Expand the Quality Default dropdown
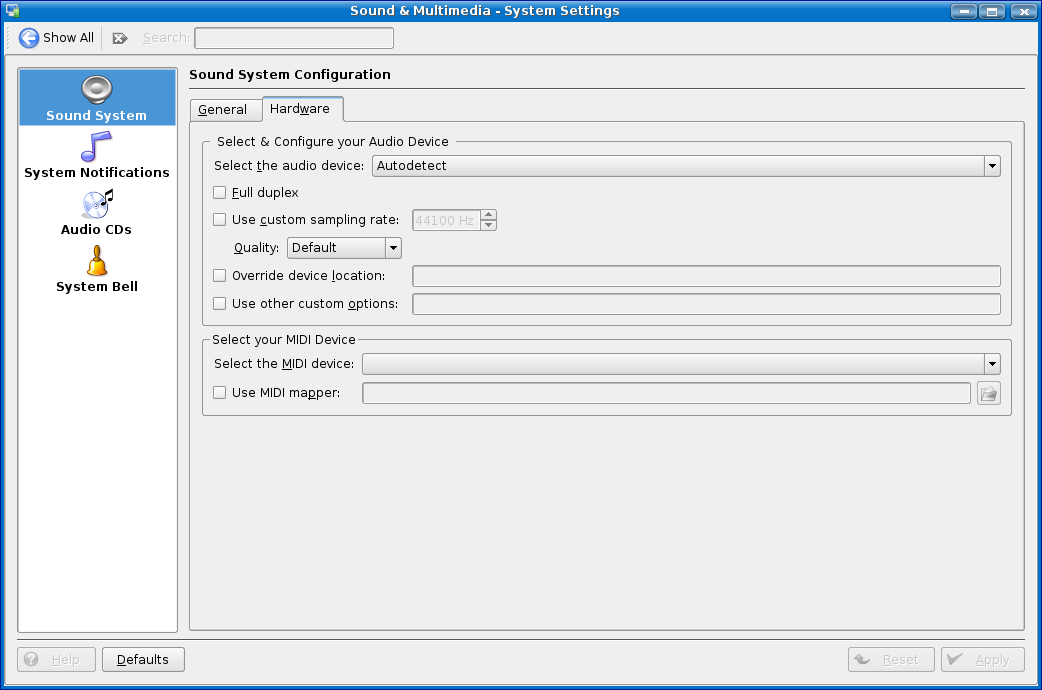Viewport: 1042px width, 690px height. click(343, 248)
